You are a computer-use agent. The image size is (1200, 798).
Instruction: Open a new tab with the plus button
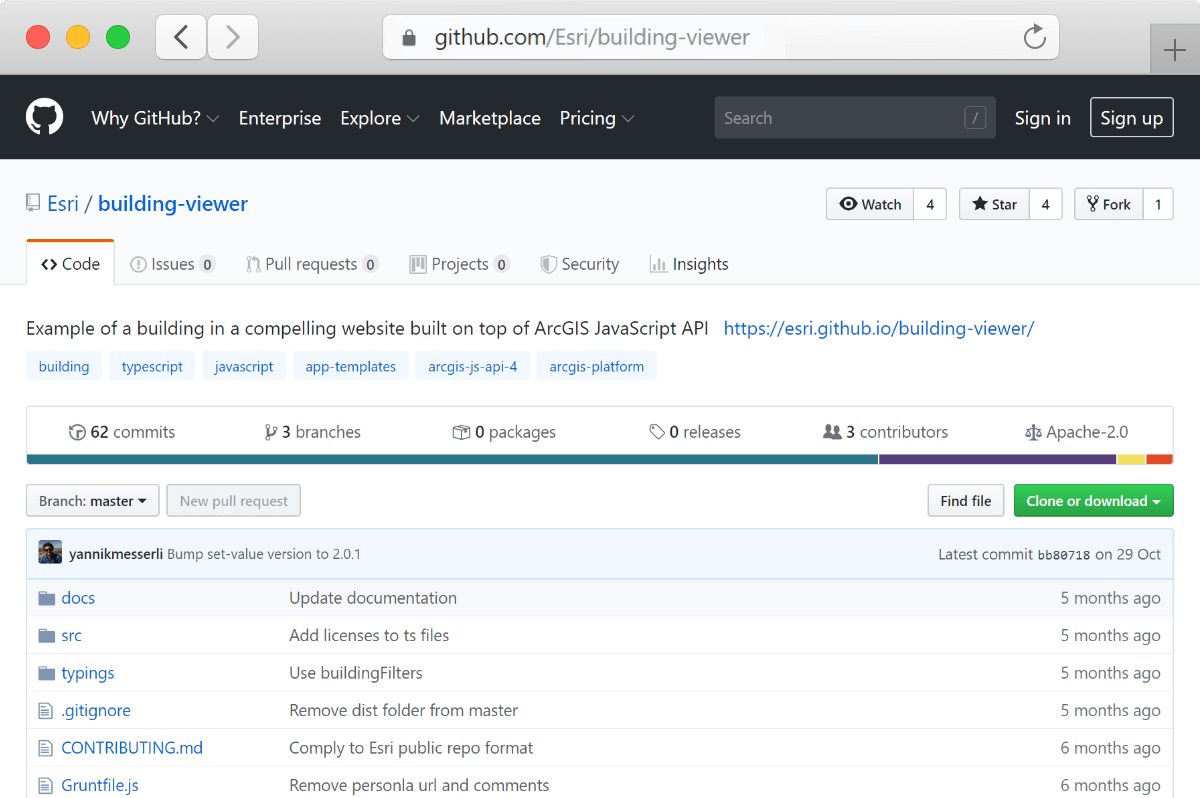[1174, 48]
